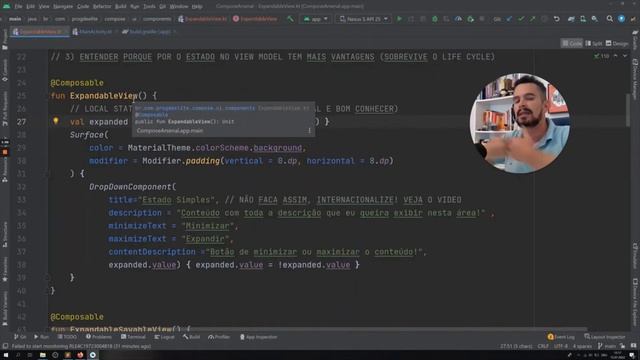This screenshot has width=640, height=360.
Task: Switch editor to Design view
Action: tap(617, 43)
